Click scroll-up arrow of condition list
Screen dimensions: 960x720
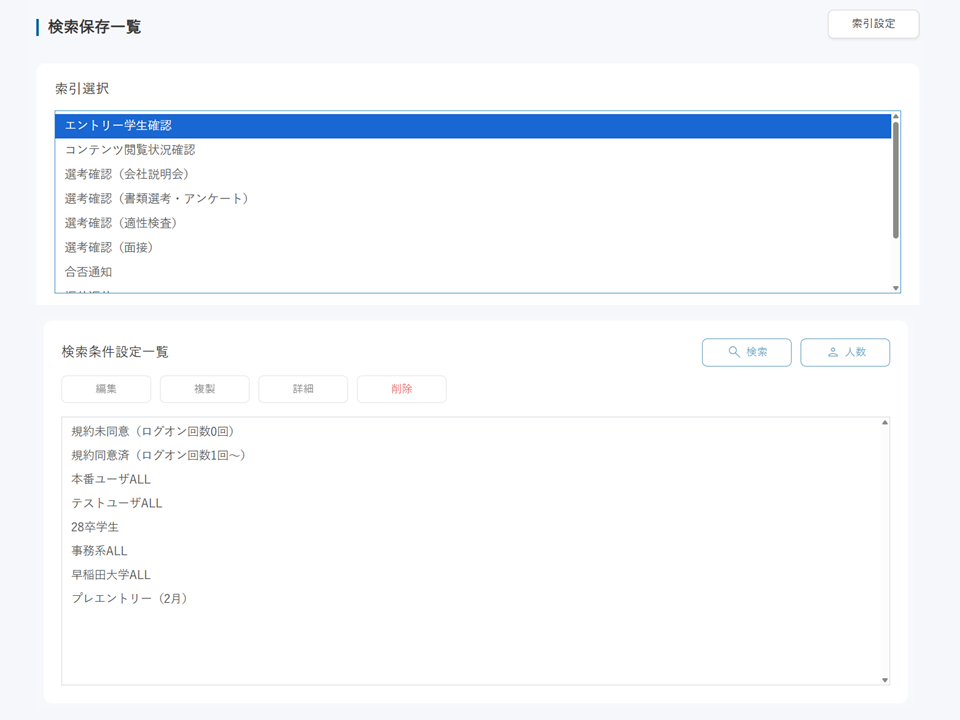[x=884, y=423]
